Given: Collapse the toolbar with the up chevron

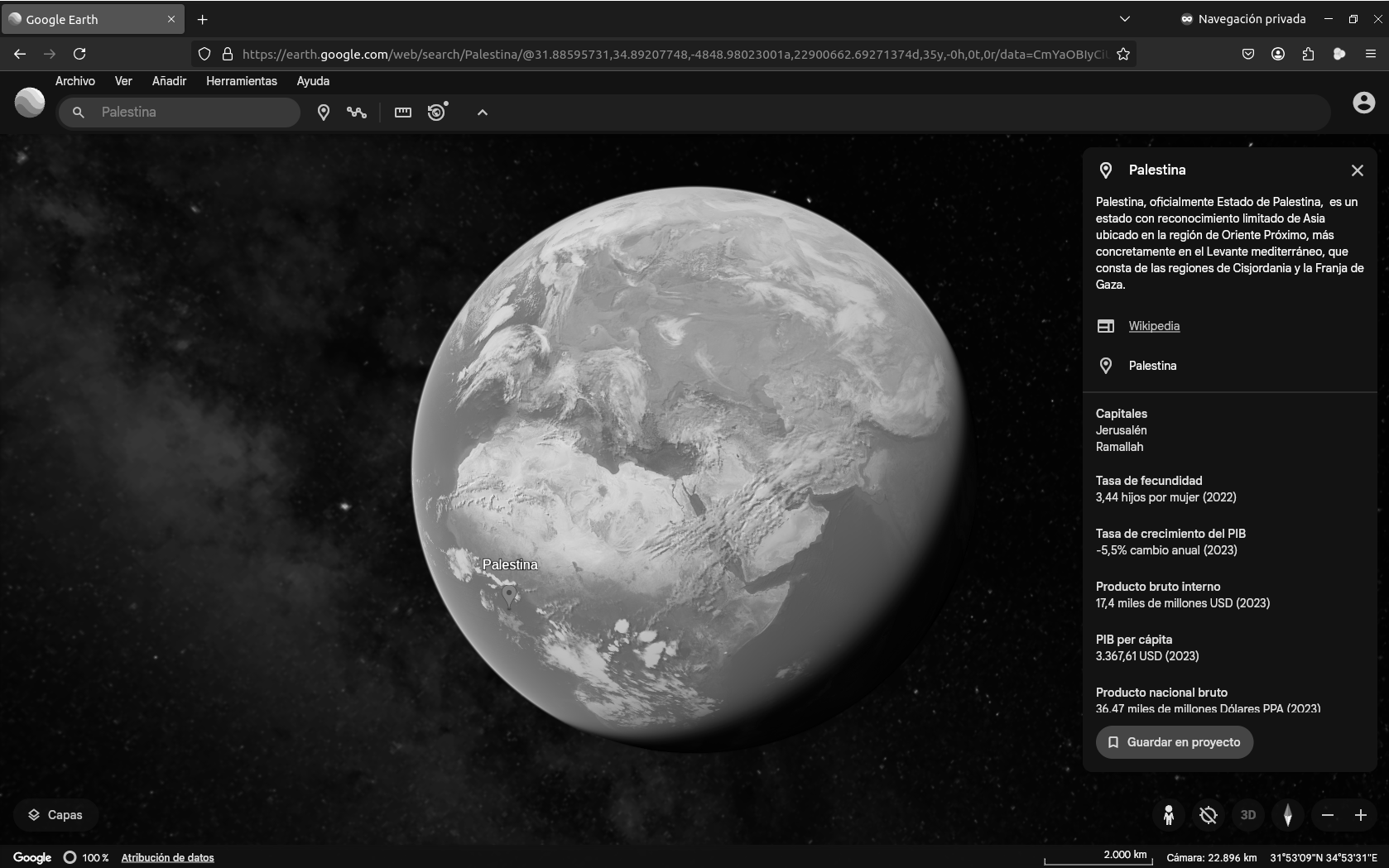Looking at the screenshot, I should (x=483, y=113).
